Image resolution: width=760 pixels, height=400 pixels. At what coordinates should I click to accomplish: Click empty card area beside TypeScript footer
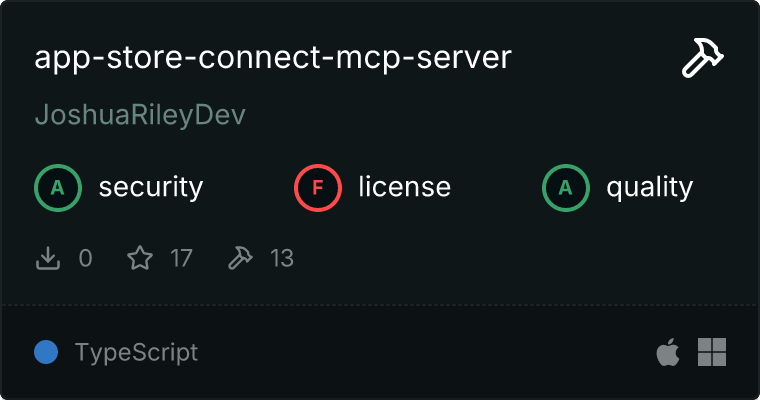[420, 352]
